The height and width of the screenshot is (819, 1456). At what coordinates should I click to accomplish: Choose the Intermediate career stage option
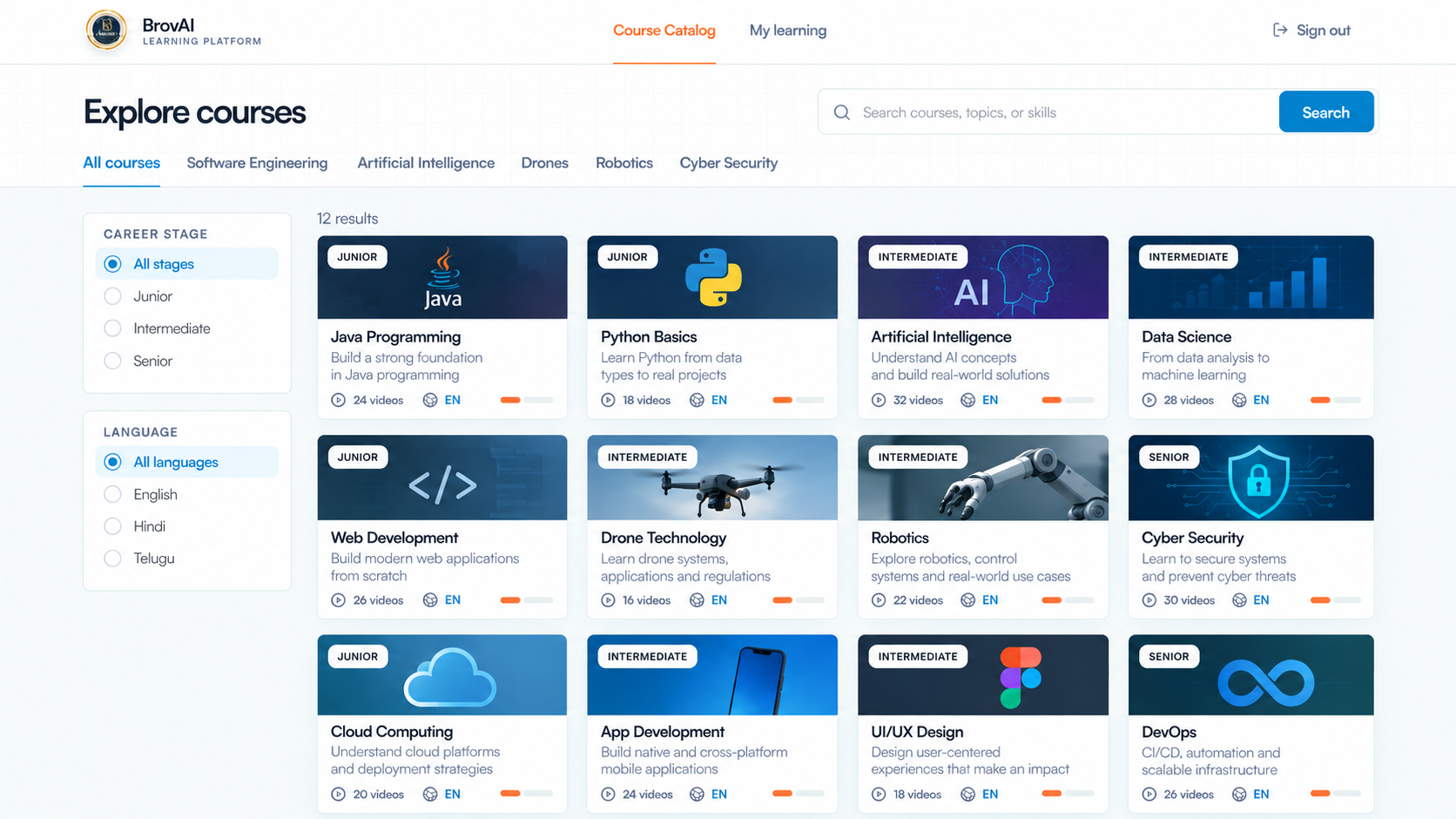(x=112, y=328)
